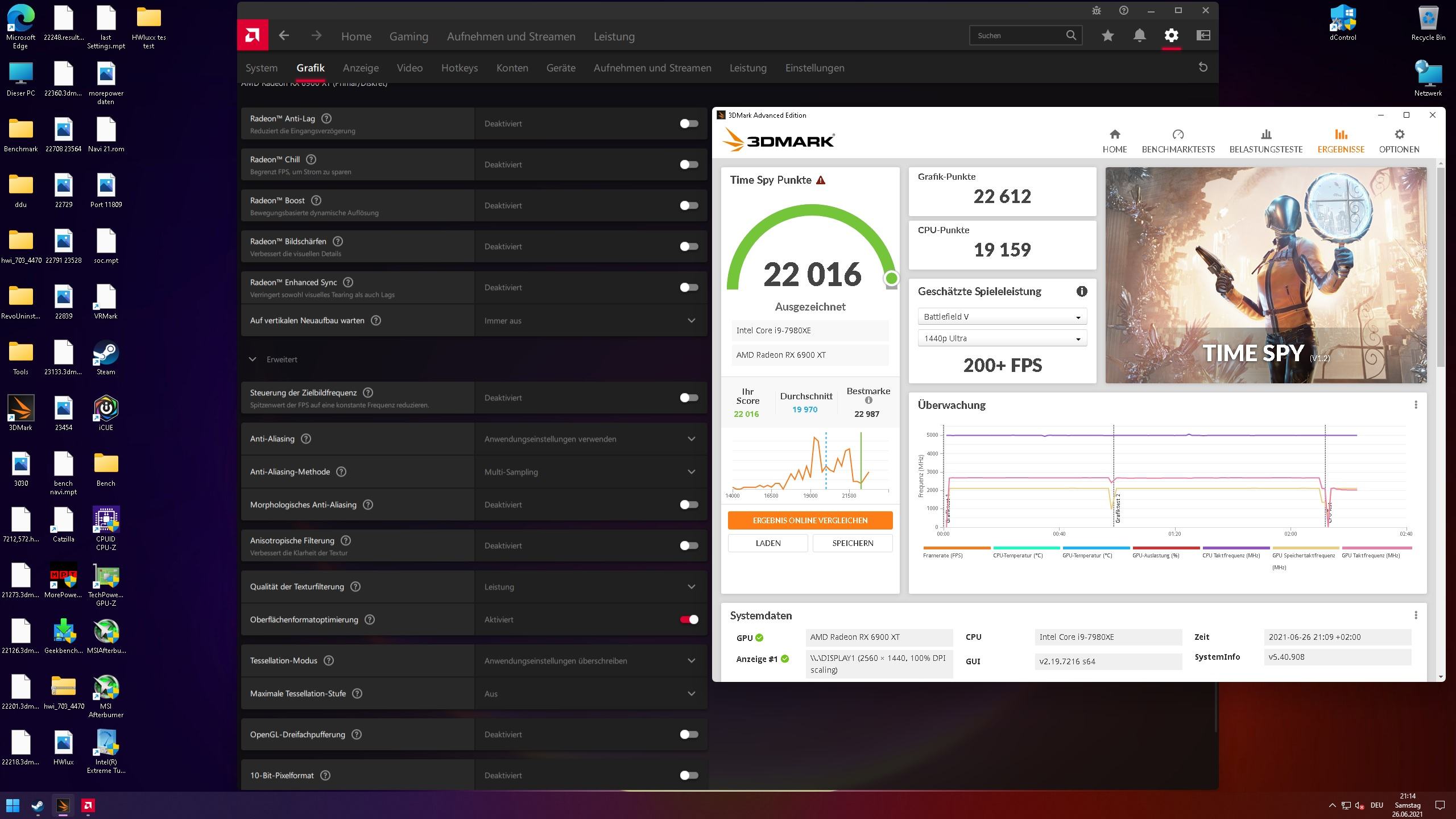
Task: Enable Radeon Enhanced Sync toggle
Action: pos(689,287)
